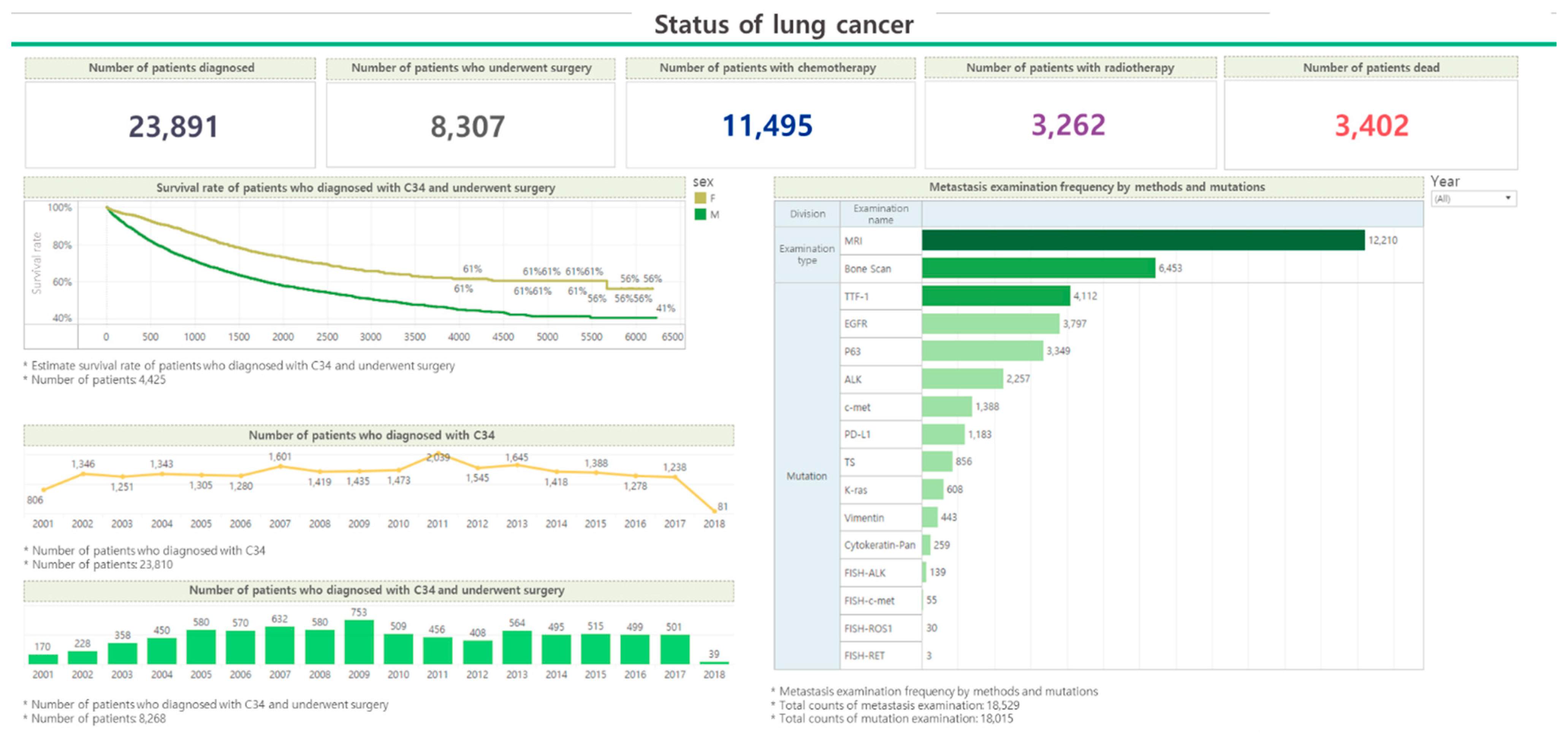Select the Mutation division cell
This screenshot has height=738, width=1568.
[806, 476]
